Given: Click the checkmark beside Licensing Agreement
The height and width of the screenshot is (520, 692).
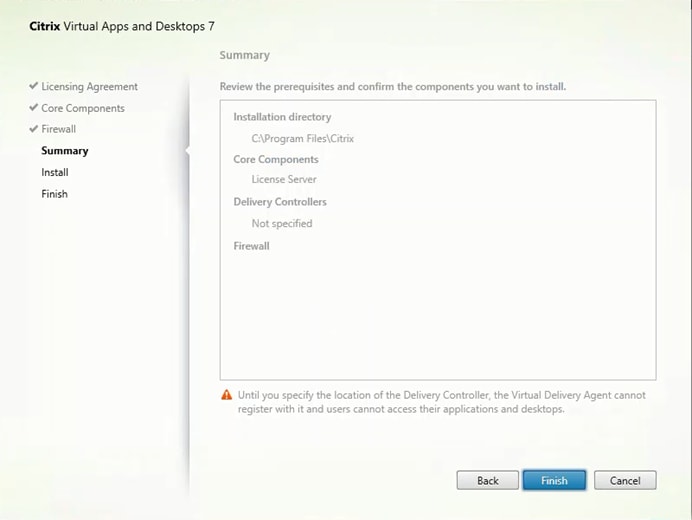Looking at the screenshot, I should pos(34,86).
